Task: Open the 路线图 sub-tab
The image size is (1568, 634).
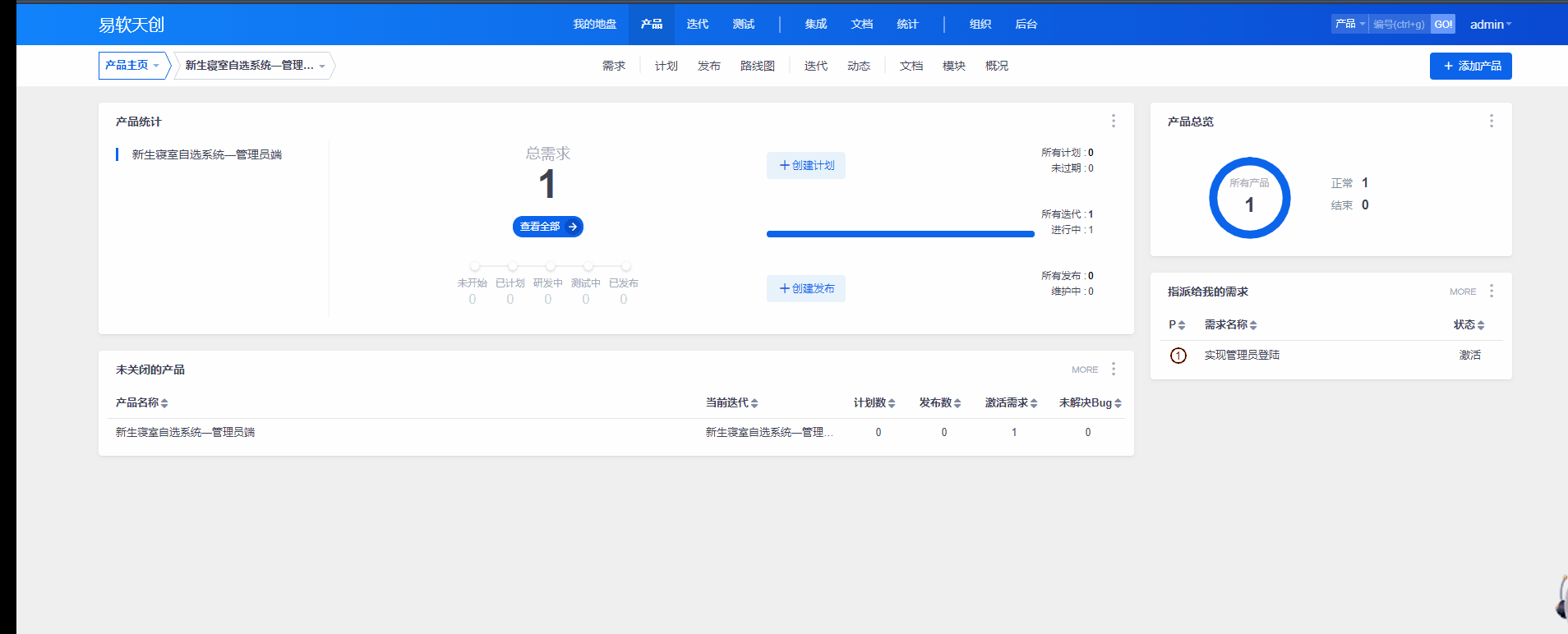Action: coord(758,66)
